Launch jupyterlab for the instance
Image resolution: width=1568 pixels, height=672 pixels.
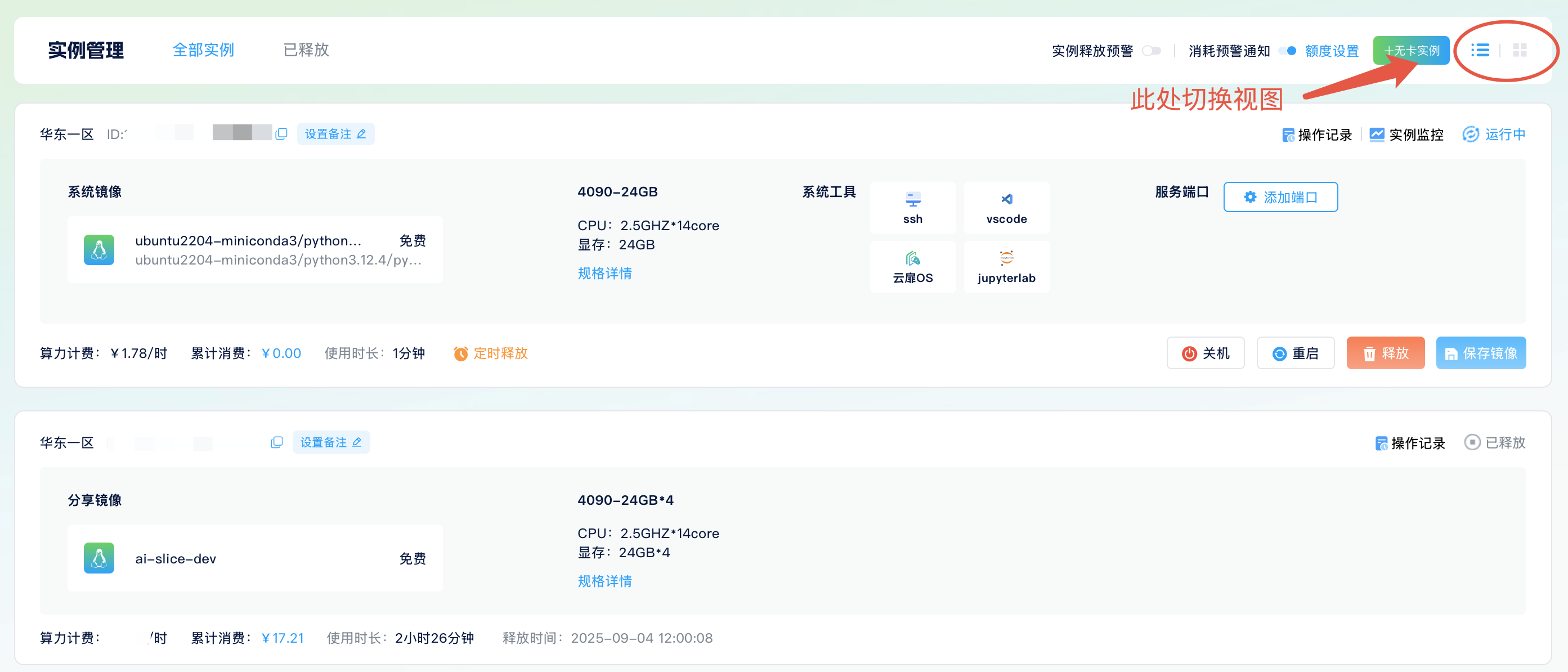point(1006,266)
